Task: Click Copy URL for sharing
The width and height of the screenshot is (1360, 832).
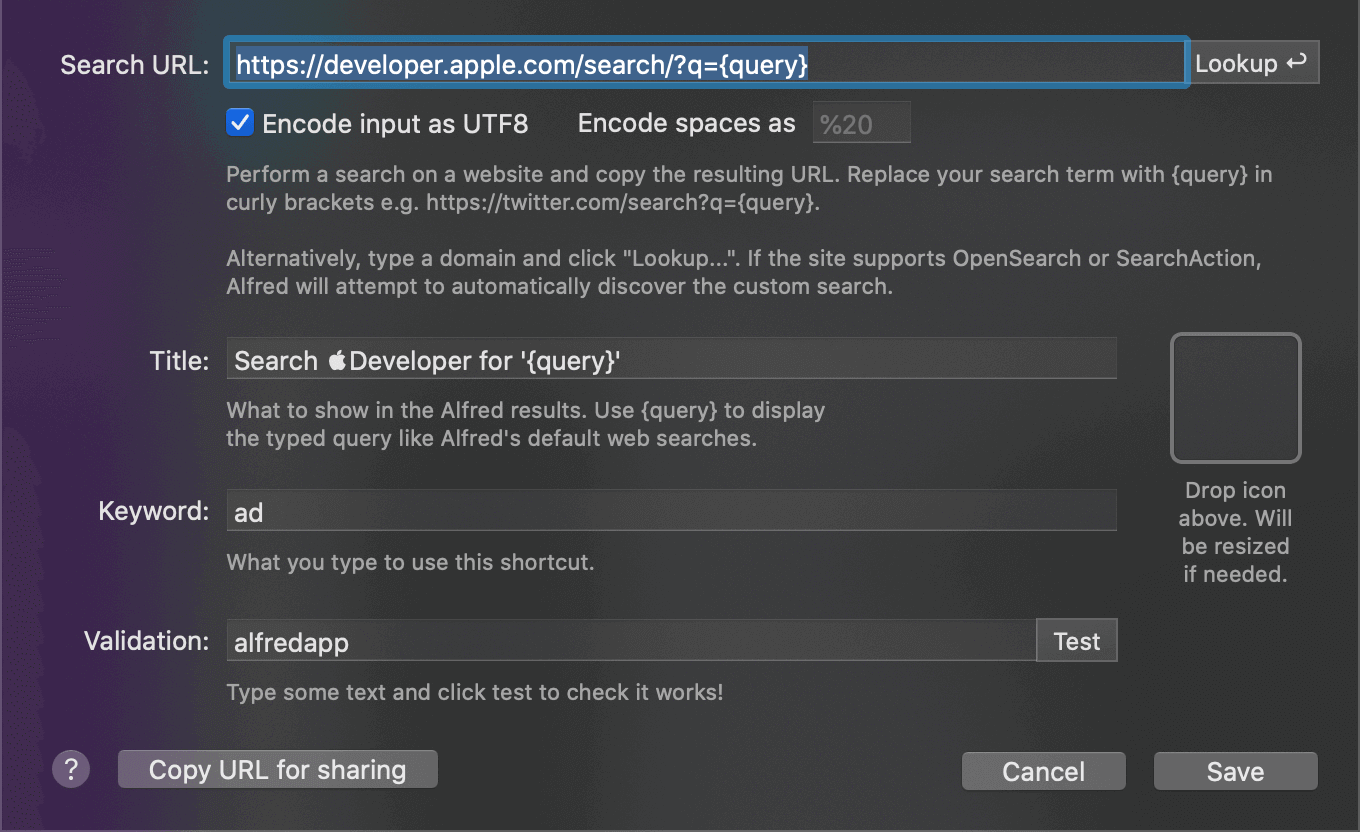Action: [x=278, y=769]
